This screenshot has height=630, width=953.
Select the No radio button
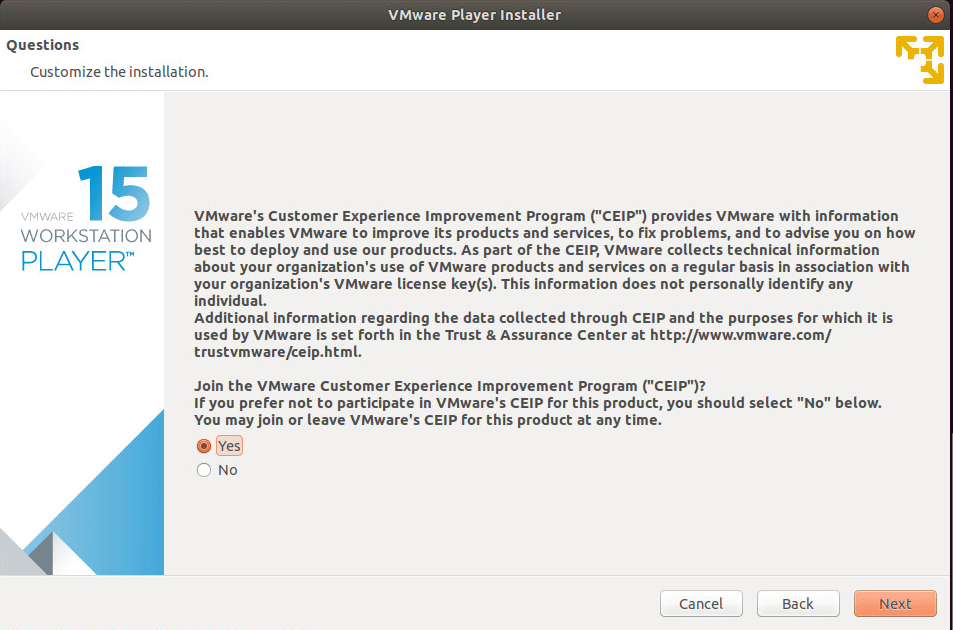click(x=203, y=470)
